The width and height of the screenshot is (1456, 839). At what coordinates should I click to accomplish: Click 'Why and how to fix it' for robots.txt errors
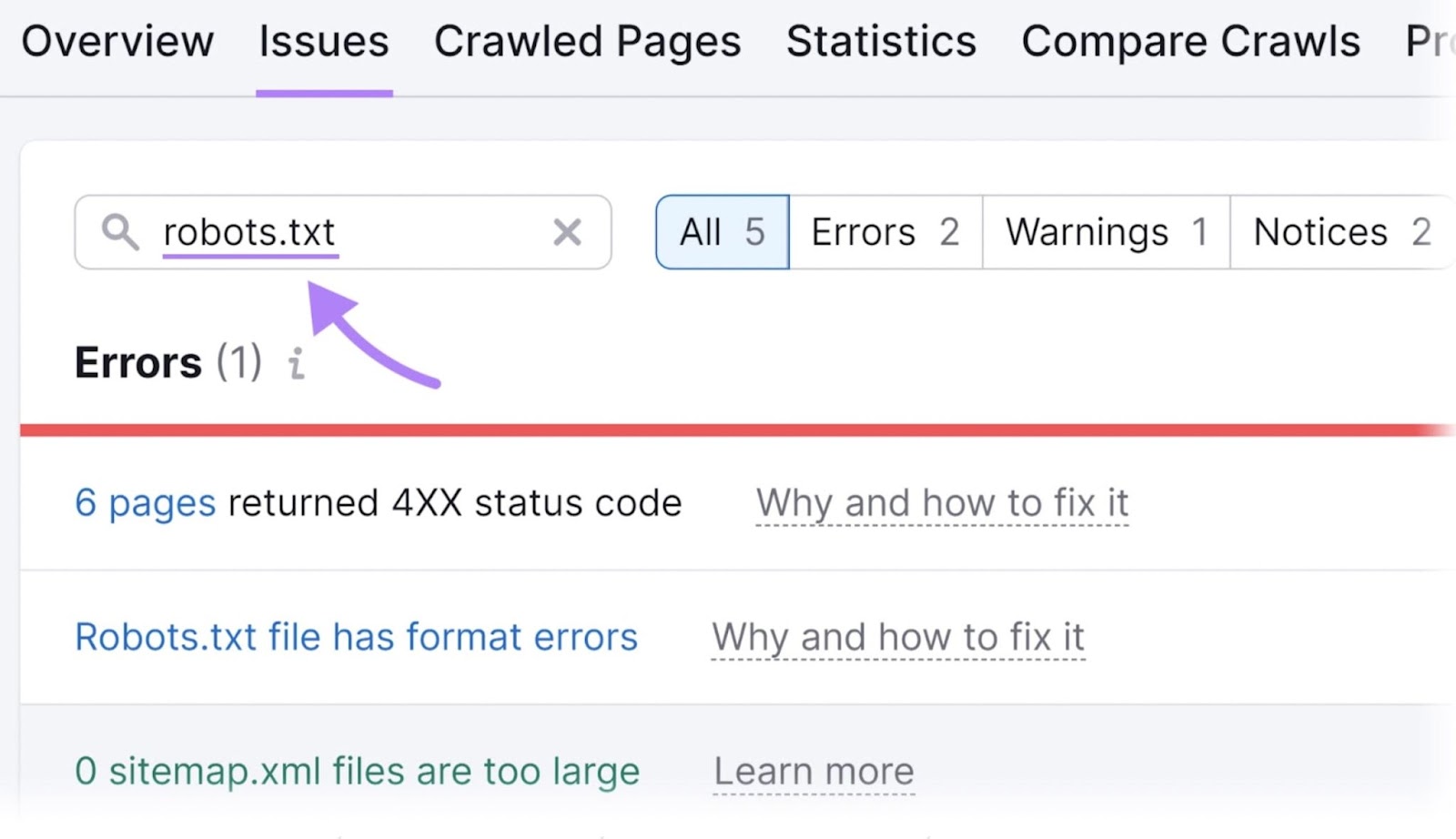point(898,637)
